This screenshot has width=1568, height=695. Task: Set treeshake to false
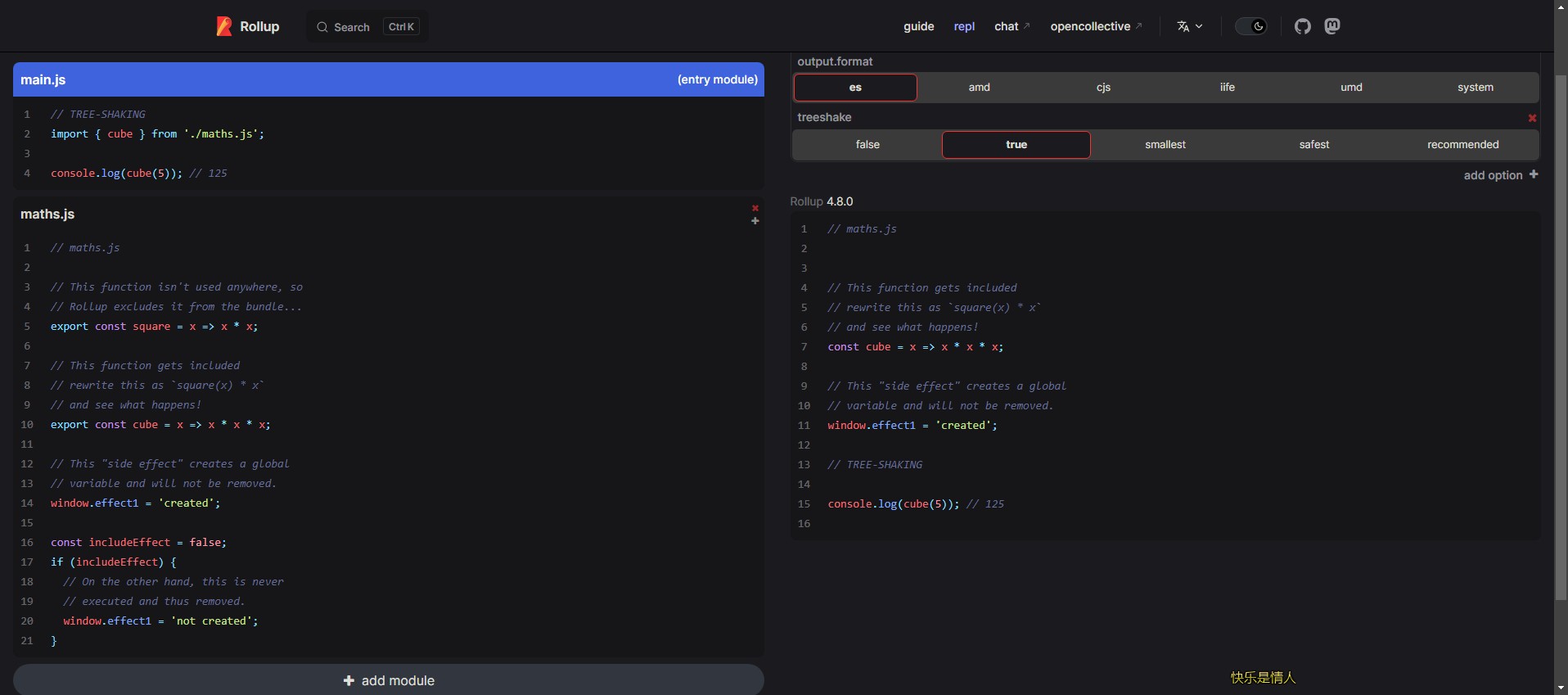[x=867, y=145]
